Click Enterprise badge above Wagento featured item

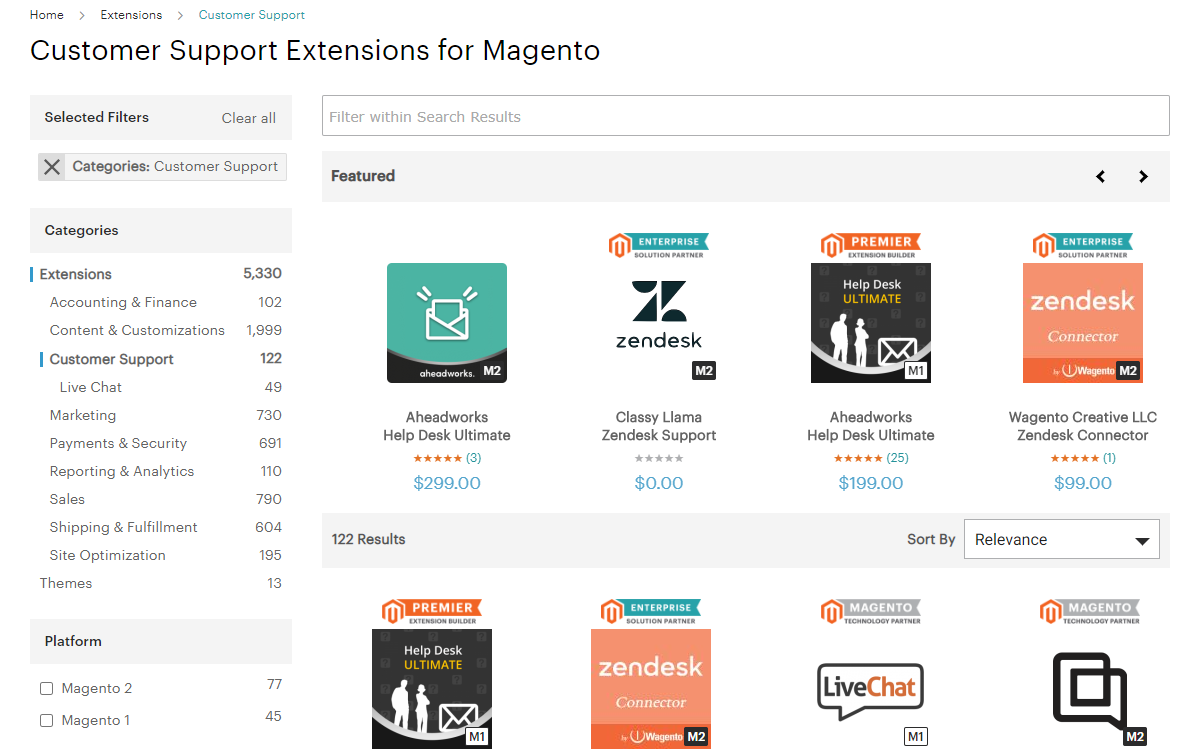tap(1082, 246)
